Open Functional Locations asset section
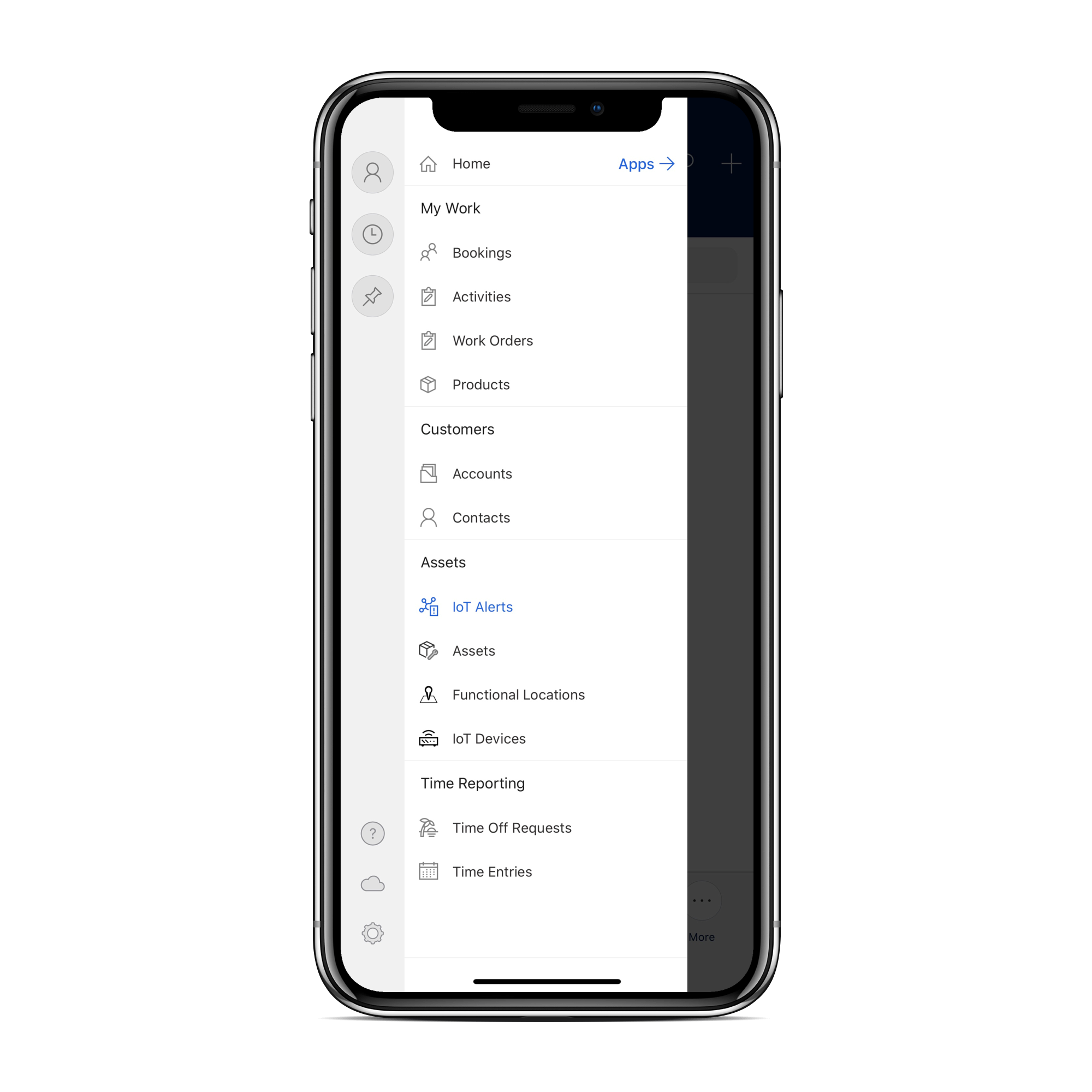This screenshot has width=1092, height=1092. coord(520,693)
